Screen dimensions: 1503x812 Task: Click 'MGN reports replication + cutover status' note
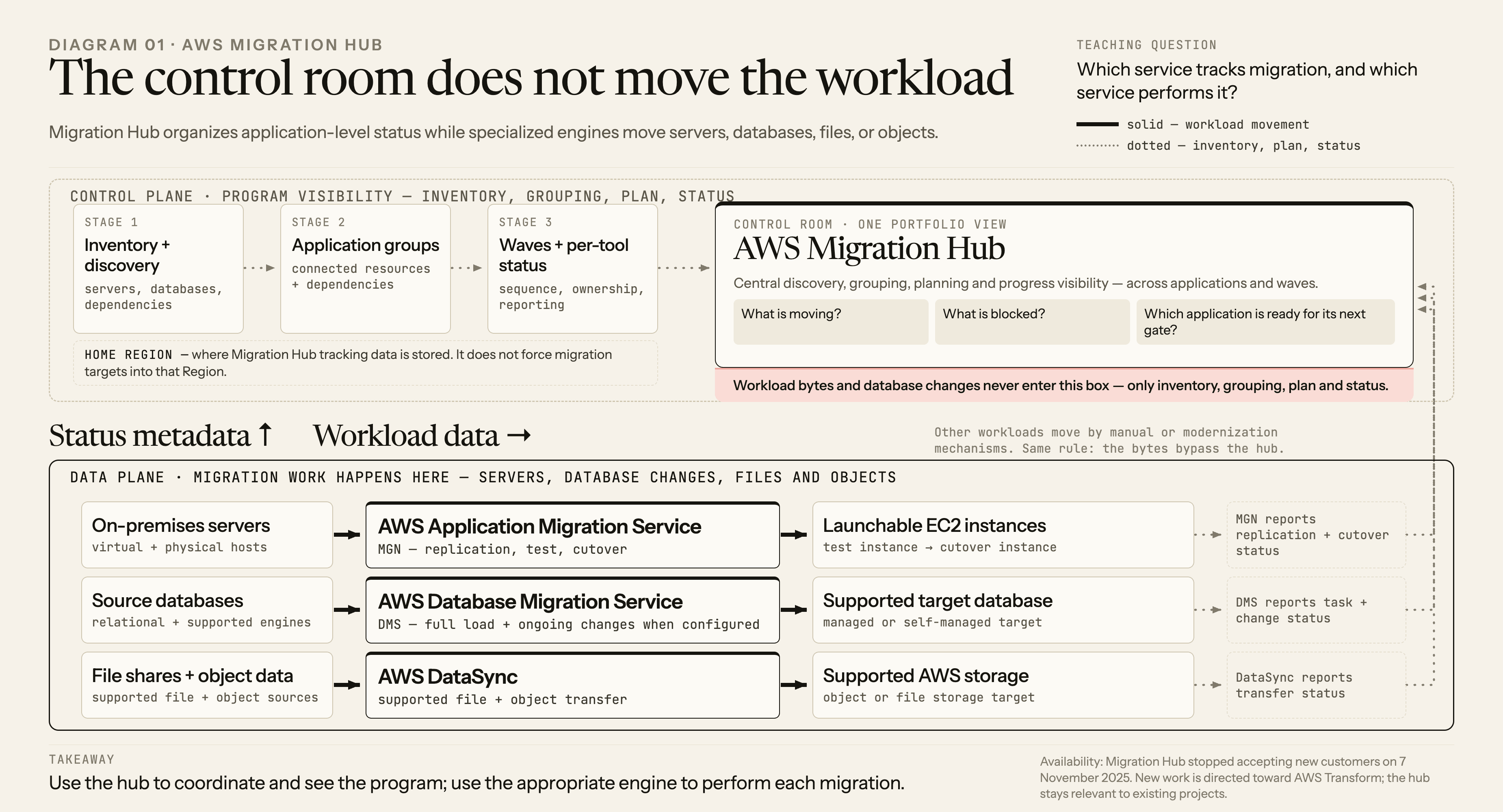pyautogui.click(x=1316, y=535)
